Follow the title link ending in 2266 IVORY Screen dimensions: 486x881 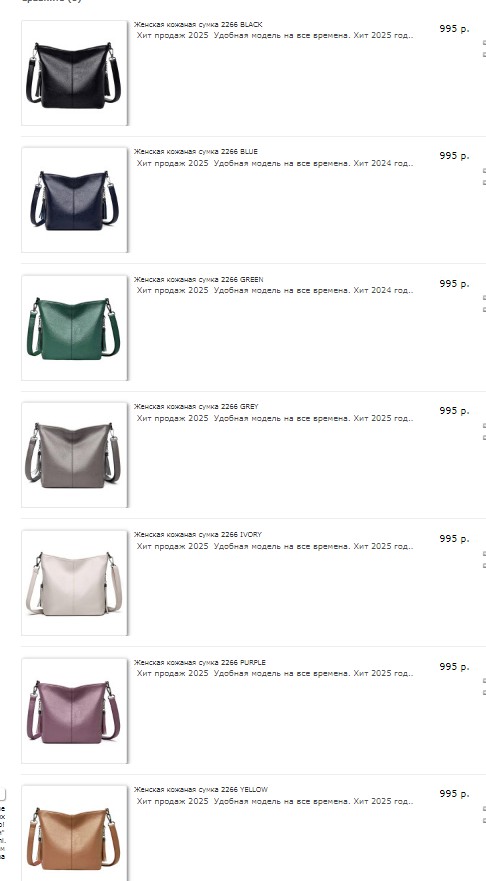(198, 535)
